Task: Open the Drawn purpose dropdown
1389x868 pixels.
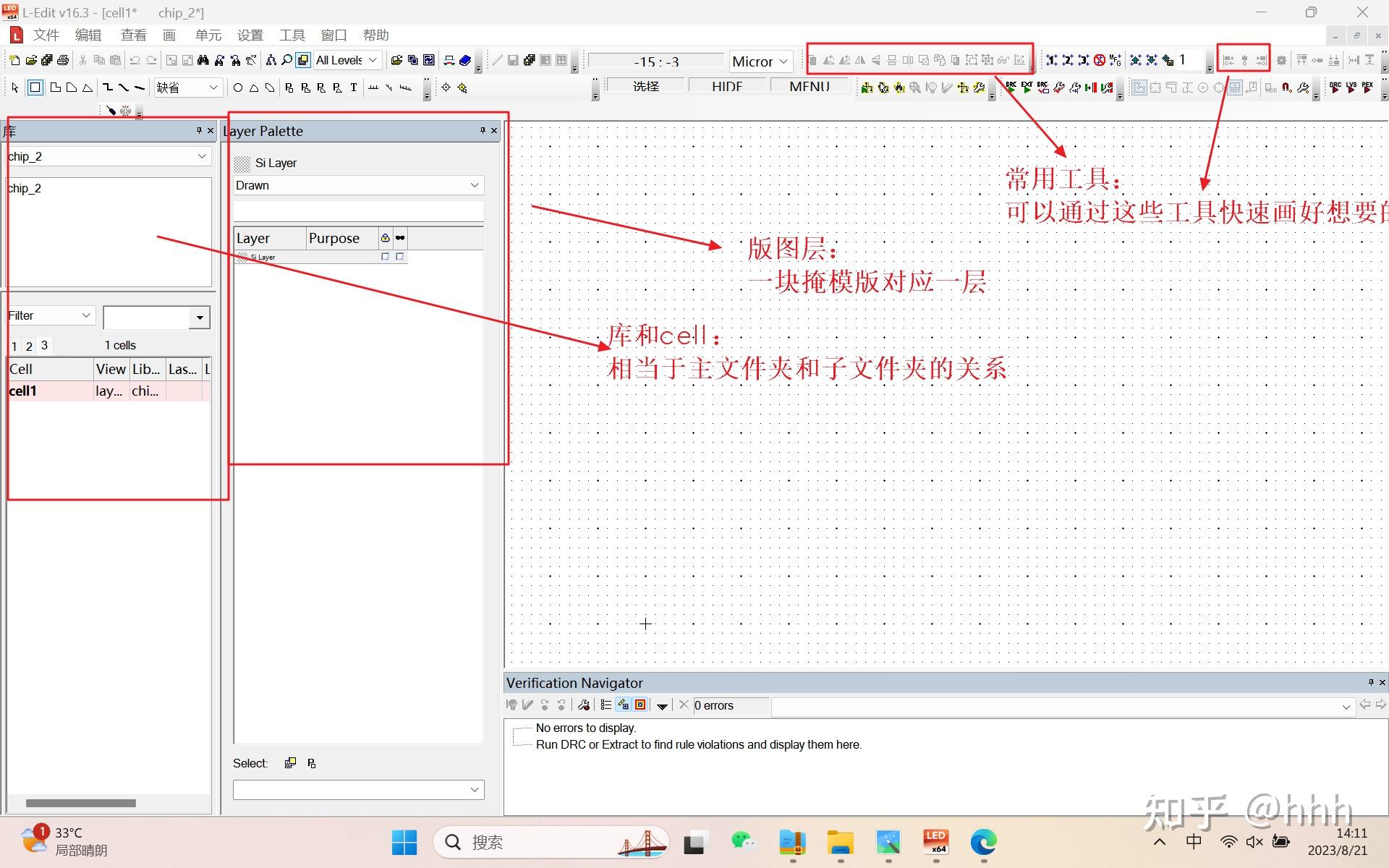Action: pyautogui.click(x=474, y=185)
